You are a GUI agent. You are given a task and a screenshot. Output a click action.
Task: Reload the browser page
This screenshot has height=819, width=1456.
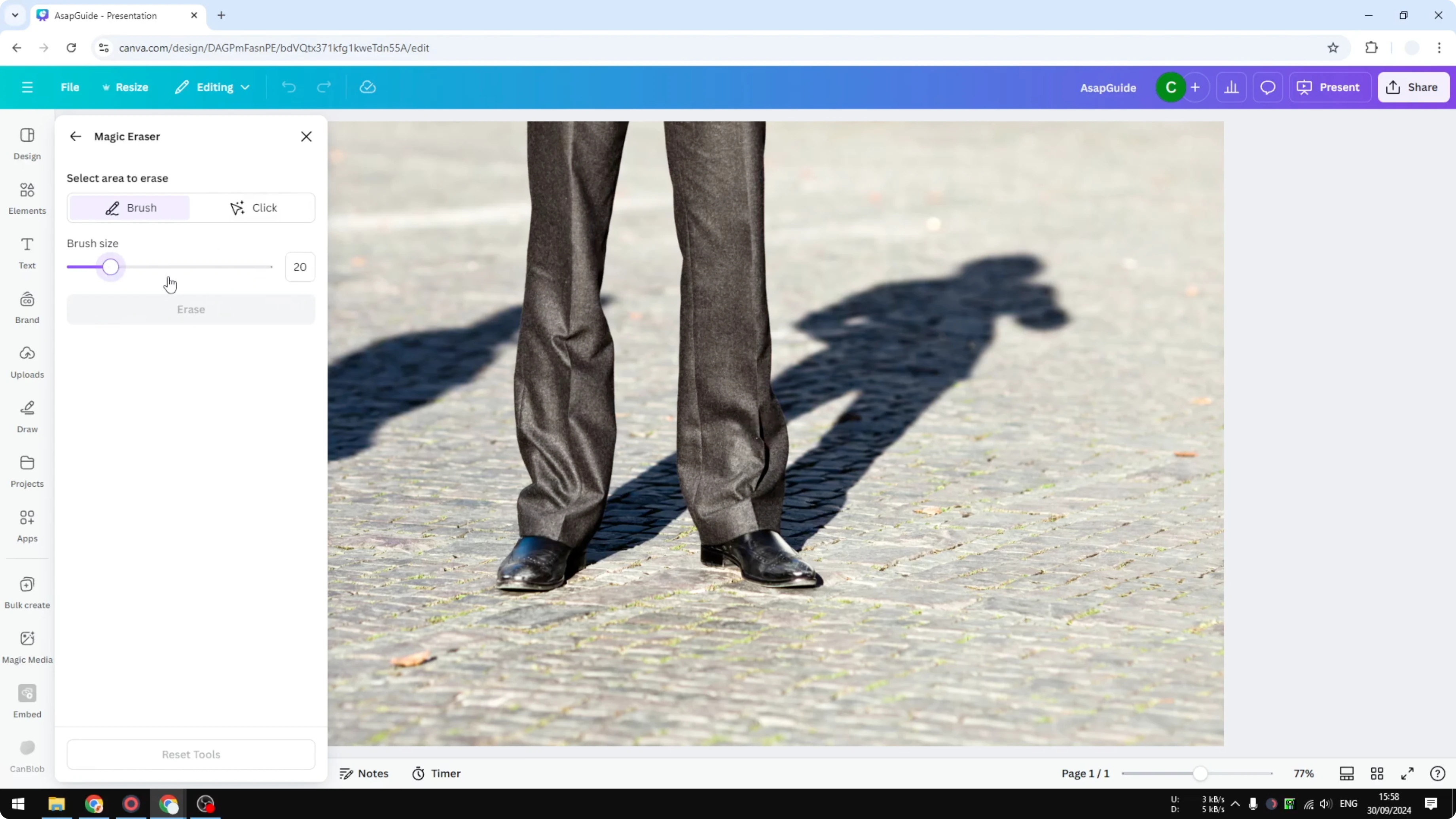(x=71, y=48)
